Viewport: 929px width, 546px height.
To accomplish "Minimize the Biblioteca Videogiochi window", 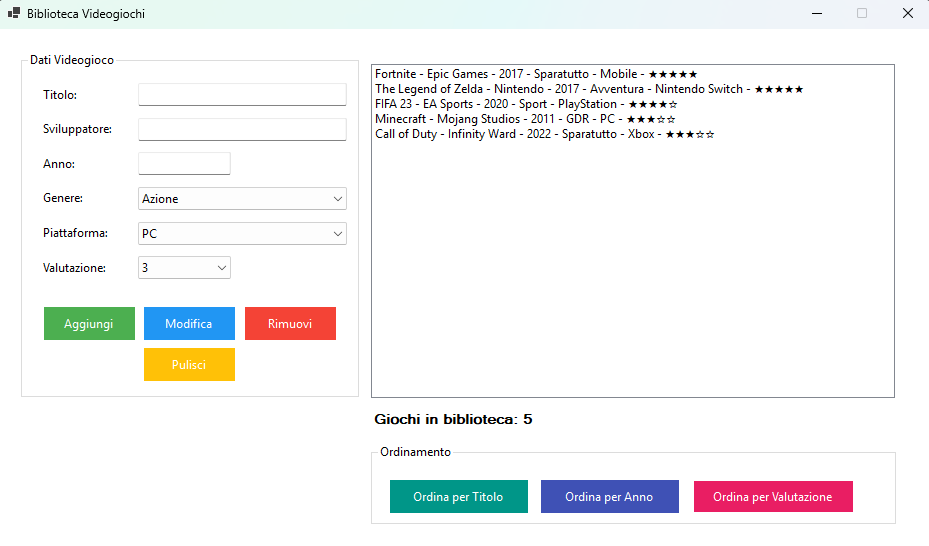I will coord(817,13).
